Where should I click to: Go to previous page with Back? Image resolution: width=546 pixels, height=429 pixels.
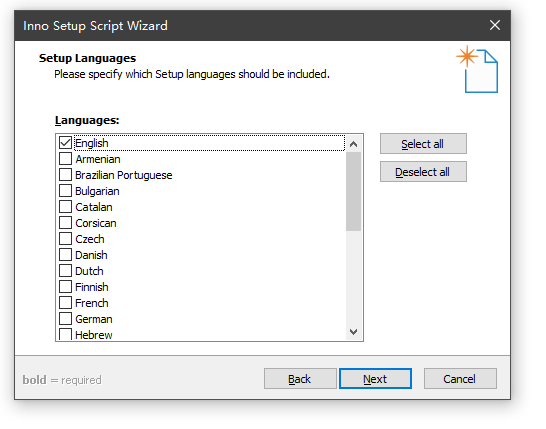pyautogui.click(x=300, y=379)
